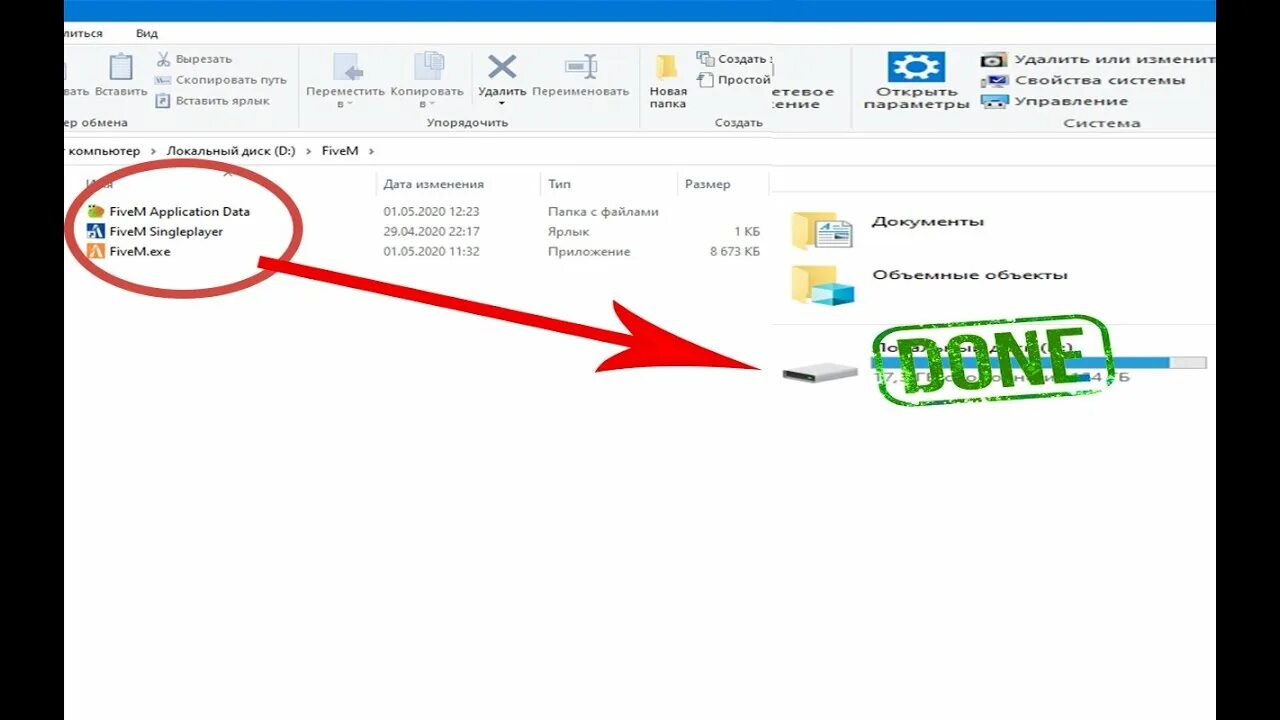
Task: Sort by Дата изменения column header
Action: coord(434,184)
